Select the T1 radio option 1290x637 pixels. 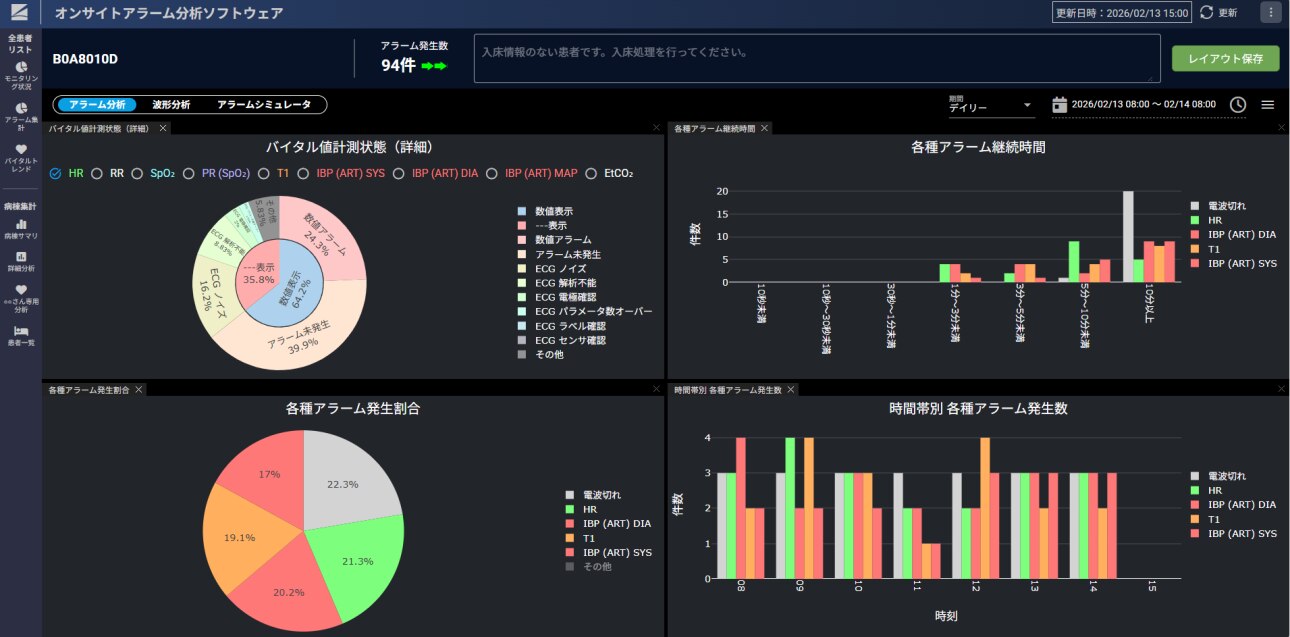point(264,173)
